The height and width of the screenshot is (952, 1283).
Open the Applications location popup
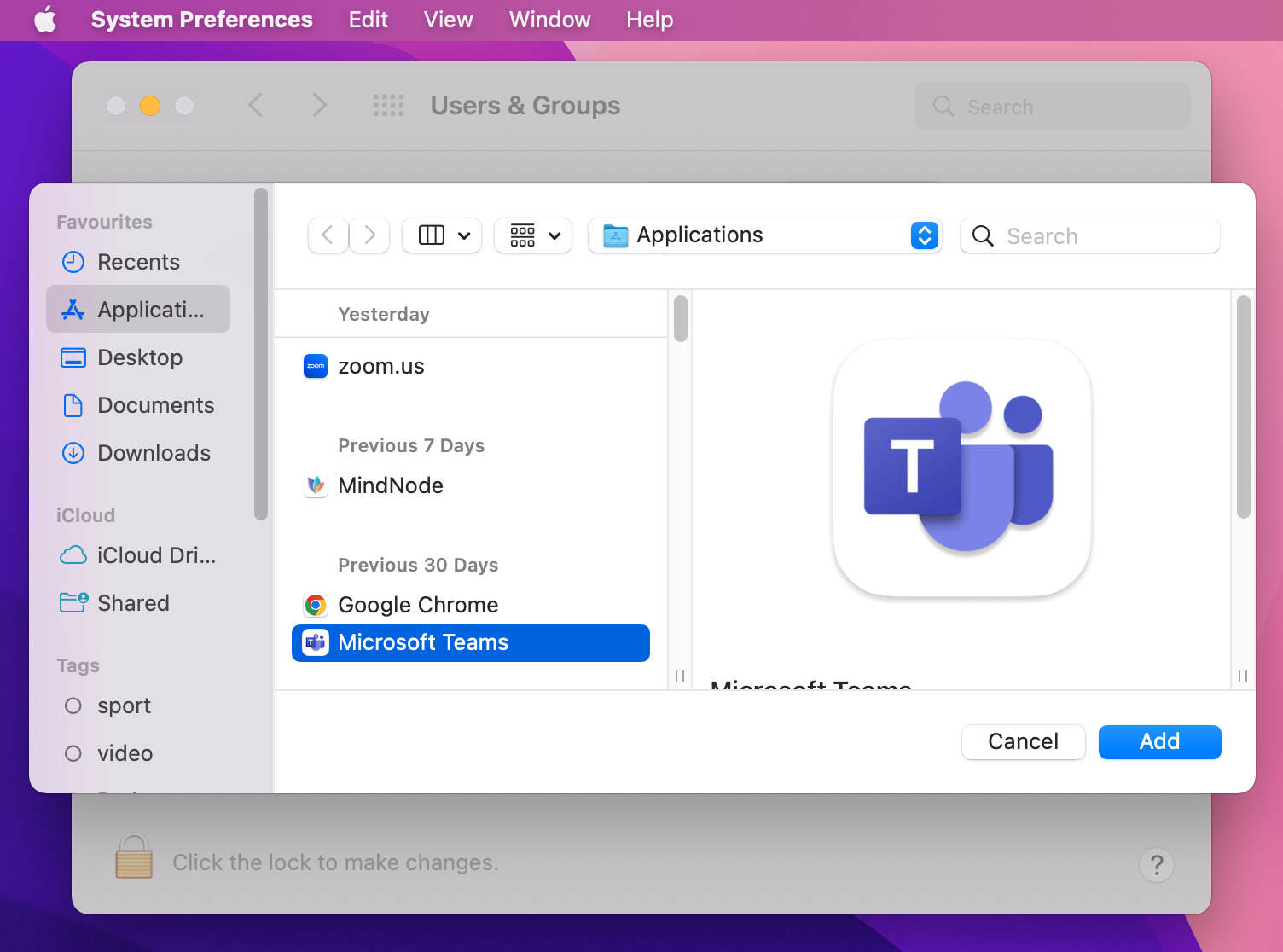(765, 235)
